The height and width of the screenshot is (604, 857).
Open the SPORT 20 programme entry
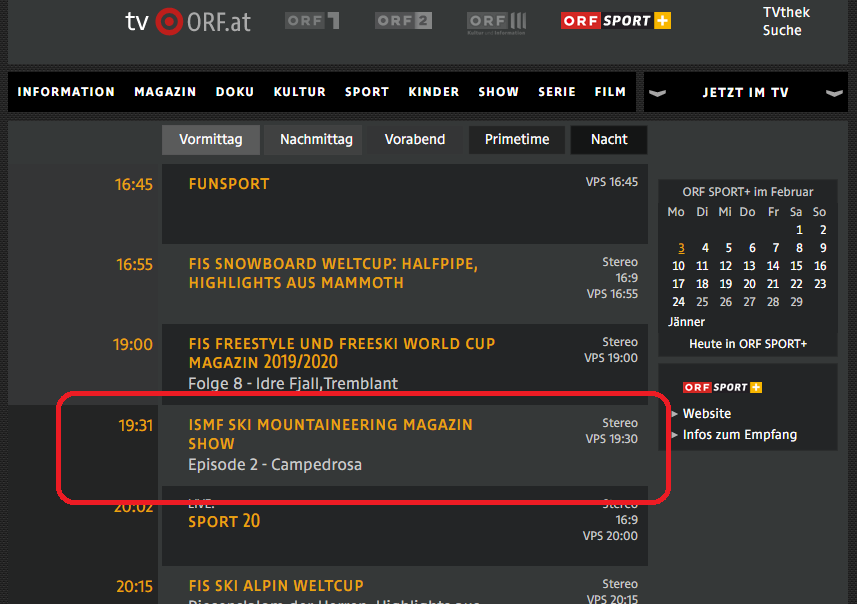coord(224,521)
